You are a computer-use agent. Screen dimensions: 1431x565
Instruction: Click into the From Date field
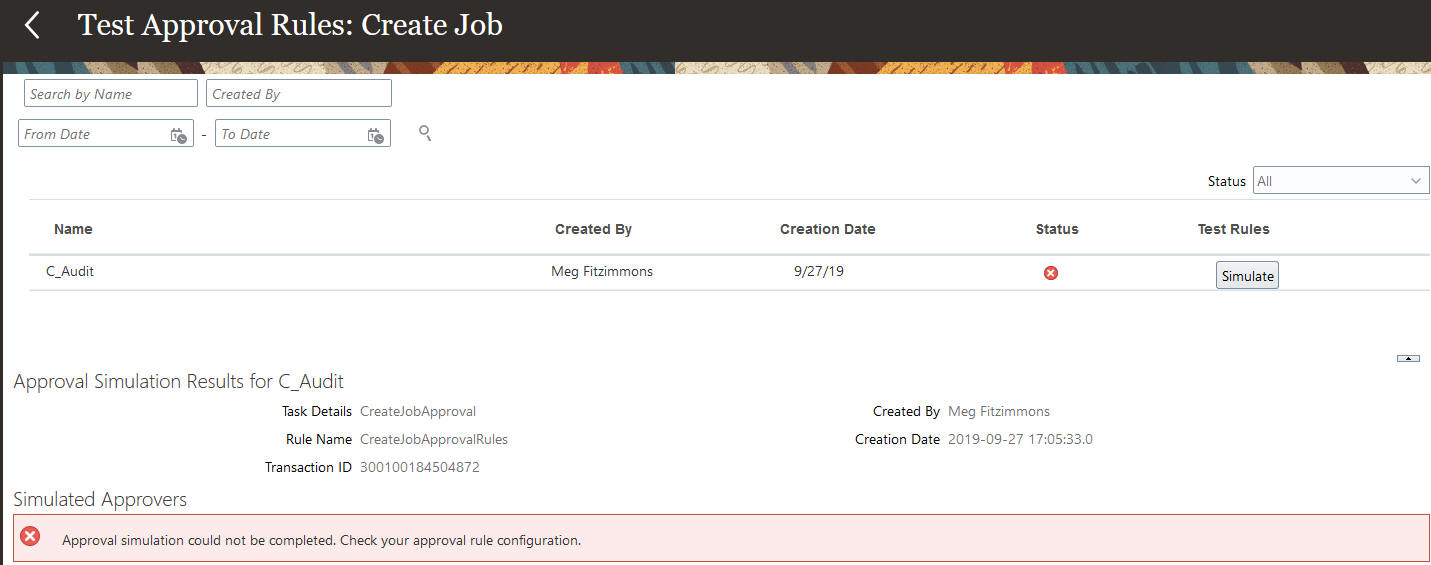(x=92, y=134)
